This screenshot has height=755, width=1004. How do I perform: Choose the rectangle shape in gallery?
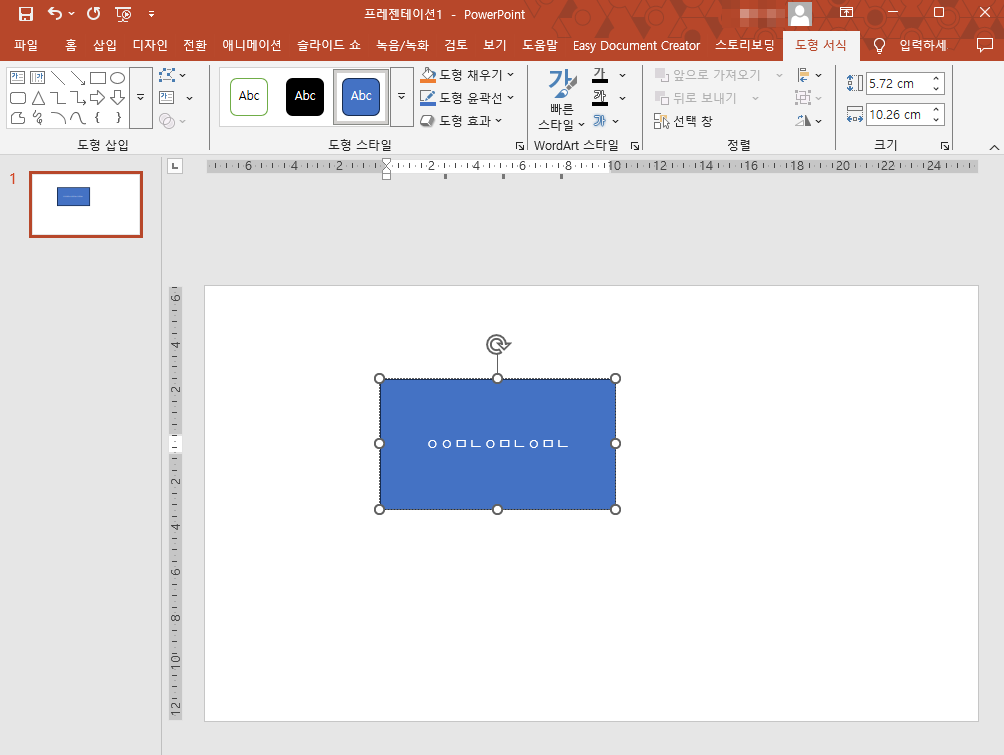[x=97, y=77]
